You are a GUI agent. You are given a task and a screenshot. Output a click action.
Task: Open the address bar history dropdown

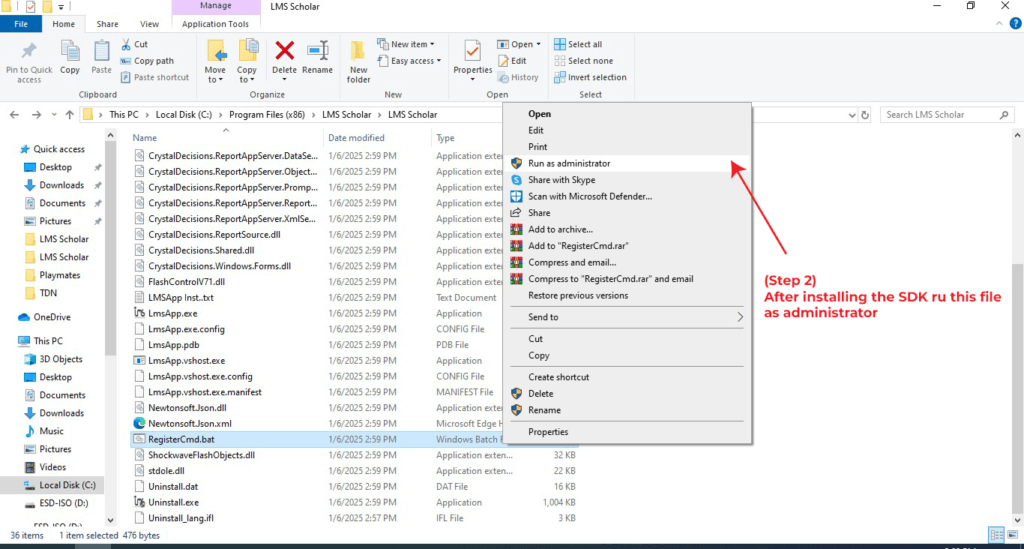852,115
